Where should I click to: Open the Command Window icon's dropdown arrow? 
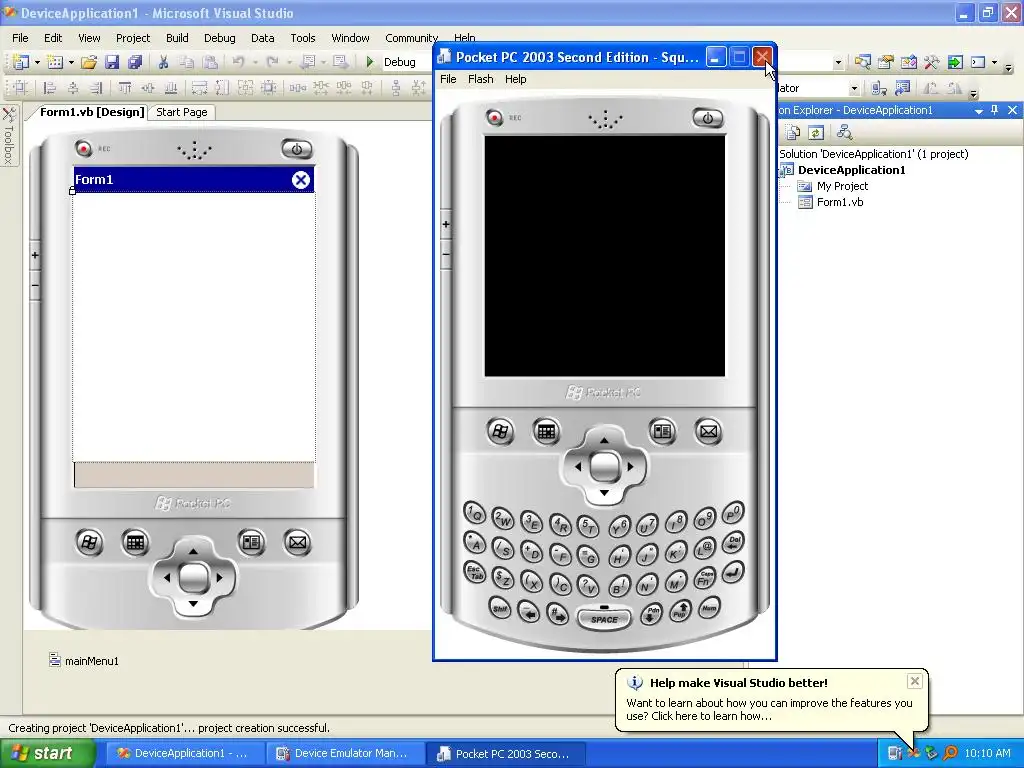click(994, 63)
